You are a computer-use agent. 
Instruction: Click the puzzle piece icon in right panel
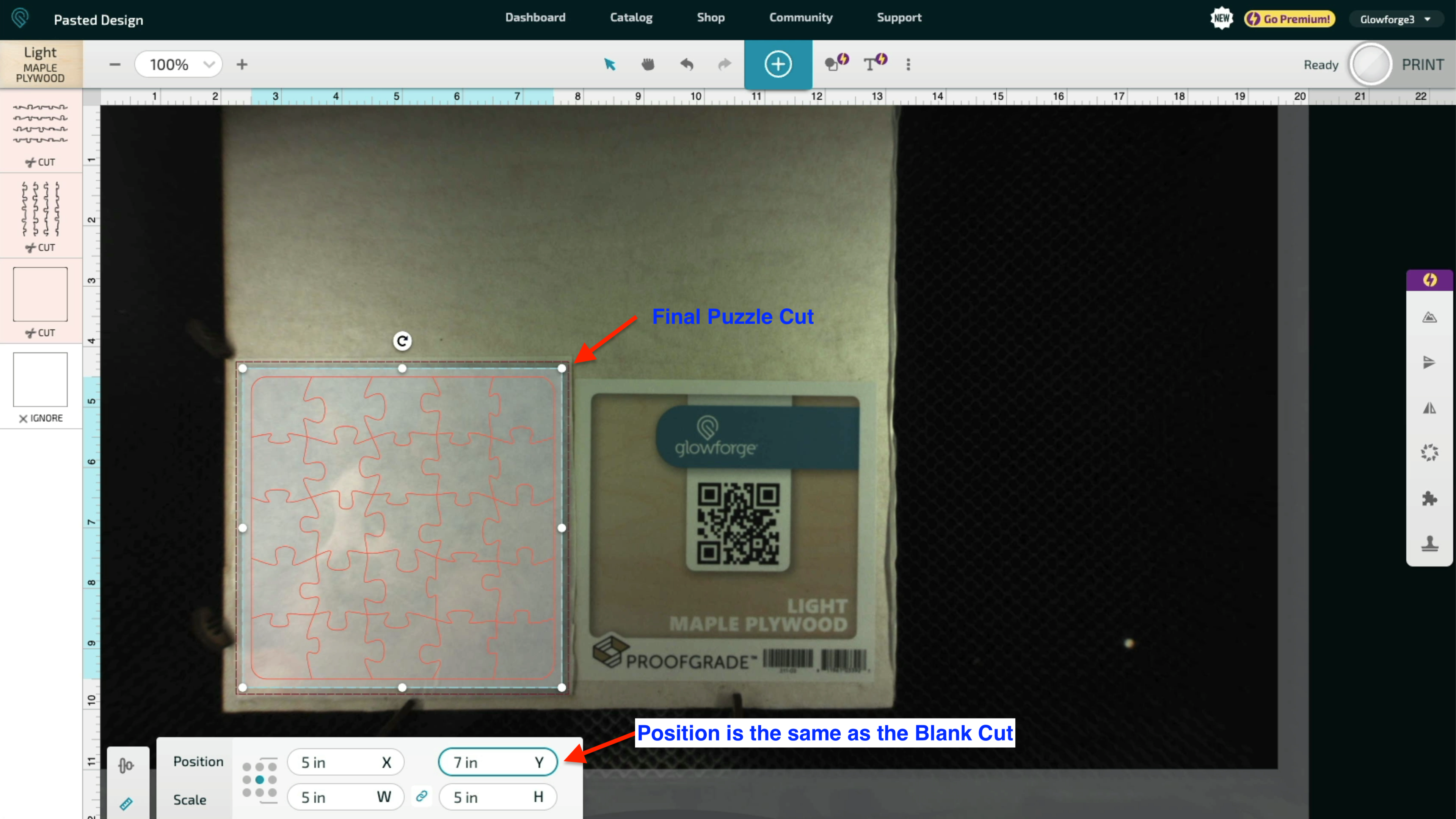click(x=1429, y=499)
